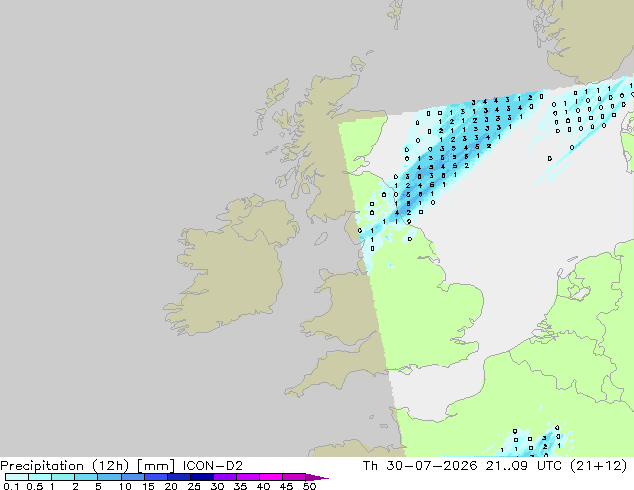Viewport: 634px width, 490px height.
Task: Click the 30–35 mm purple legend swatch
Action: click(x=225, y=477)
